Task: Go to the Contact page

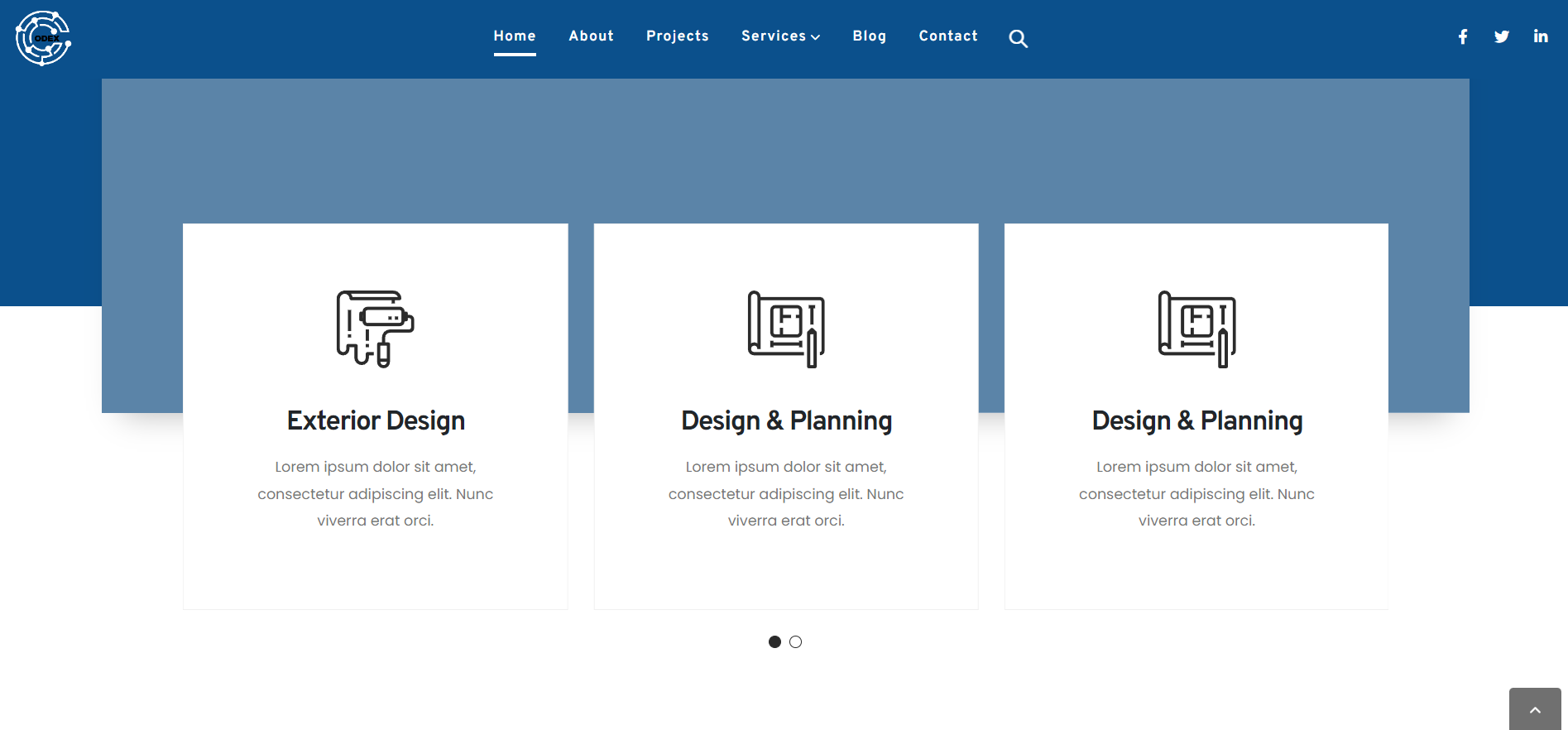Action: 948,36
